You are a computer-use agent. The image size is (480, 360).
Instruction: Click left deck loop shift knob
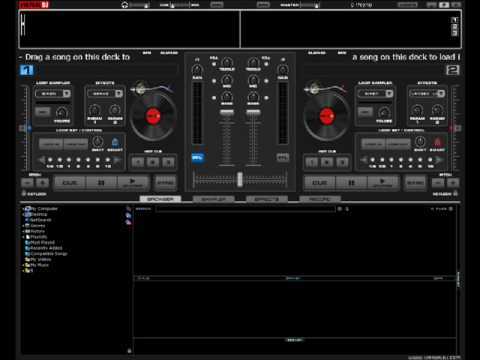(97, 142)
